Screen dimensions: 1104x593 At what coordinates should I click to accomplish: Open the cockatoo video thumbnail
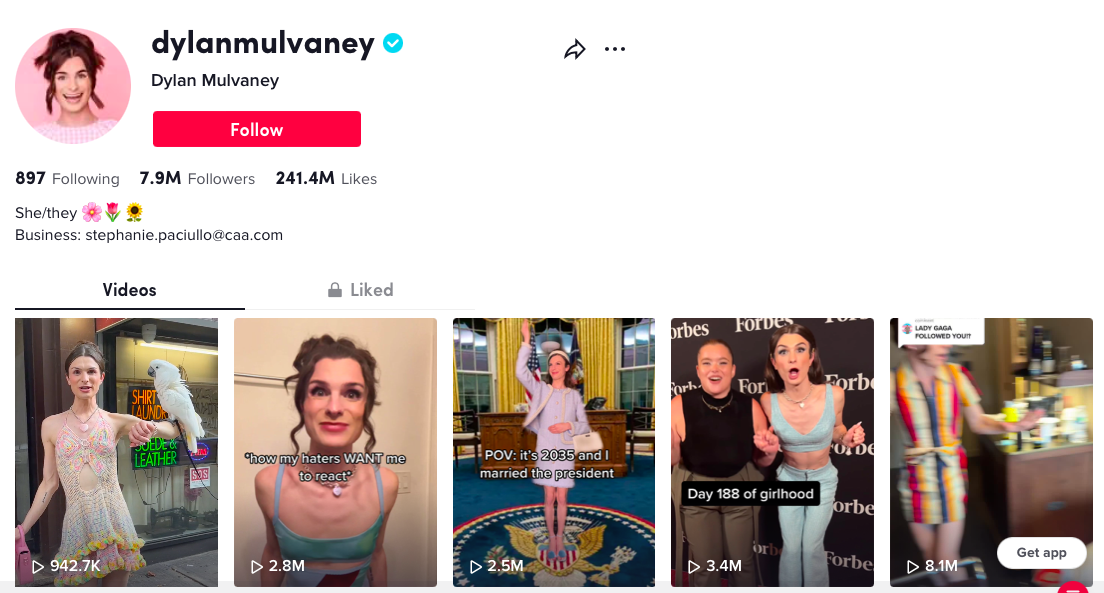tap(117, 452)
